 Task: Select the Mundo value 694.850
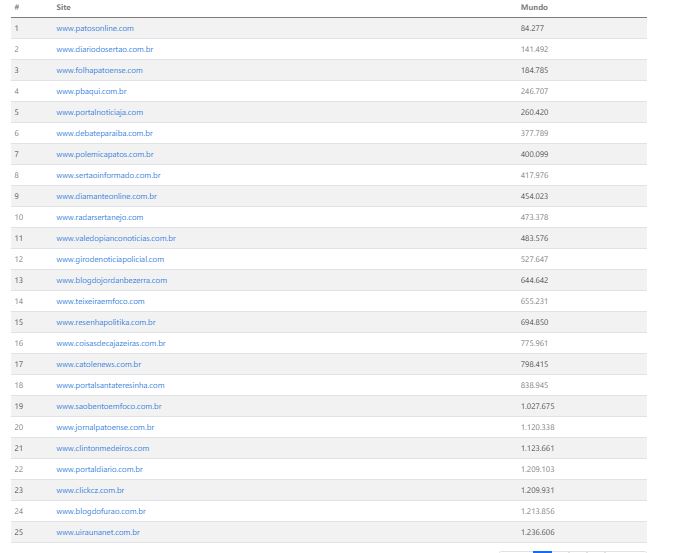534,322
